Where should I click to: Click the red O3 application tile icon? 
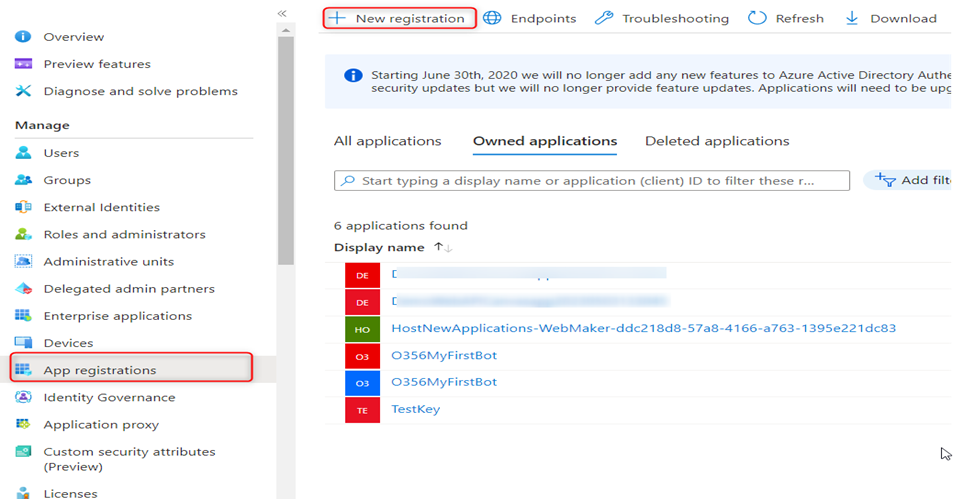pos(363,357)
